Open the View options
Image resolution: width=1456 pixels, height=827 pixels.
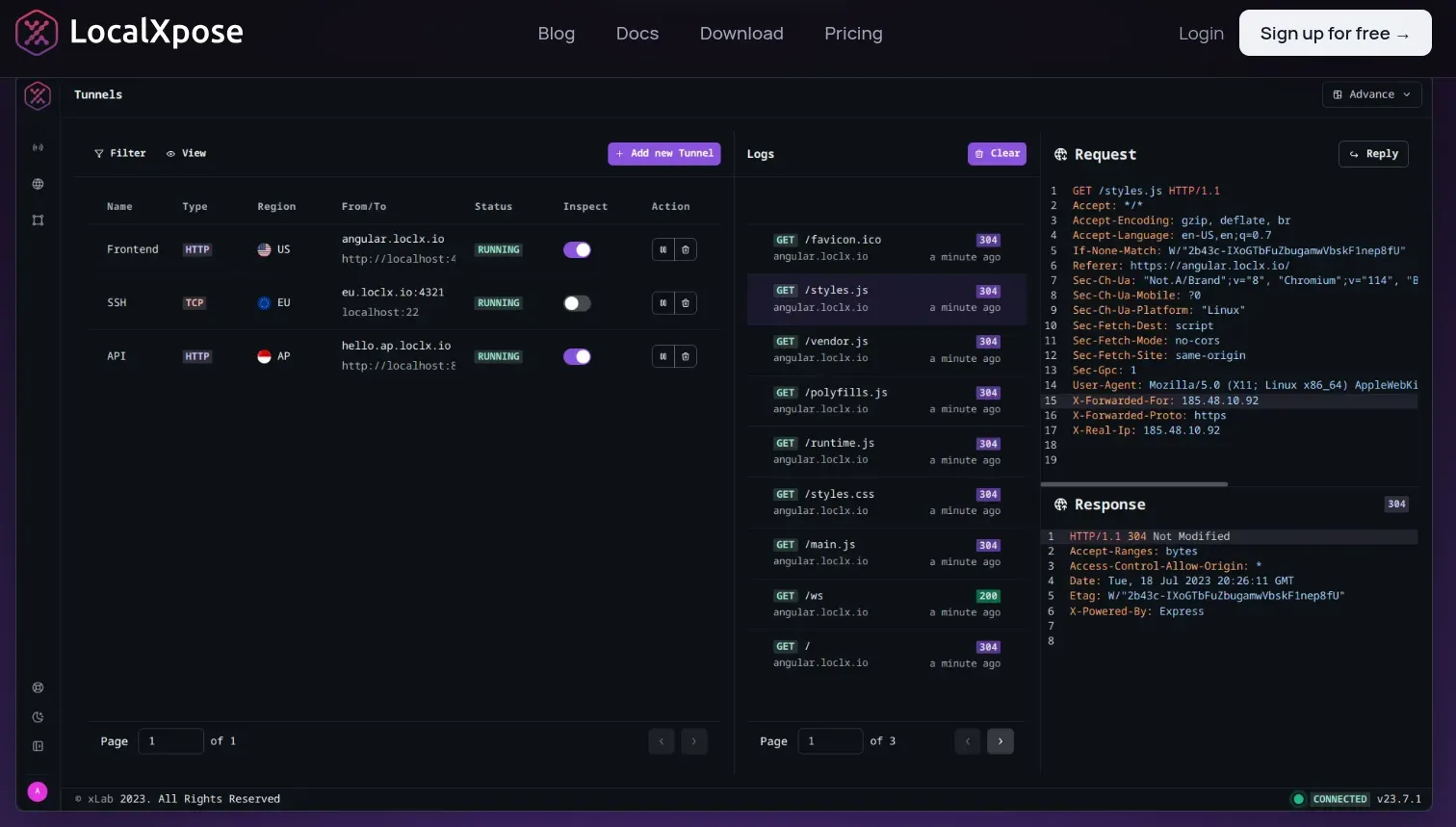click(x=186, y=153)
